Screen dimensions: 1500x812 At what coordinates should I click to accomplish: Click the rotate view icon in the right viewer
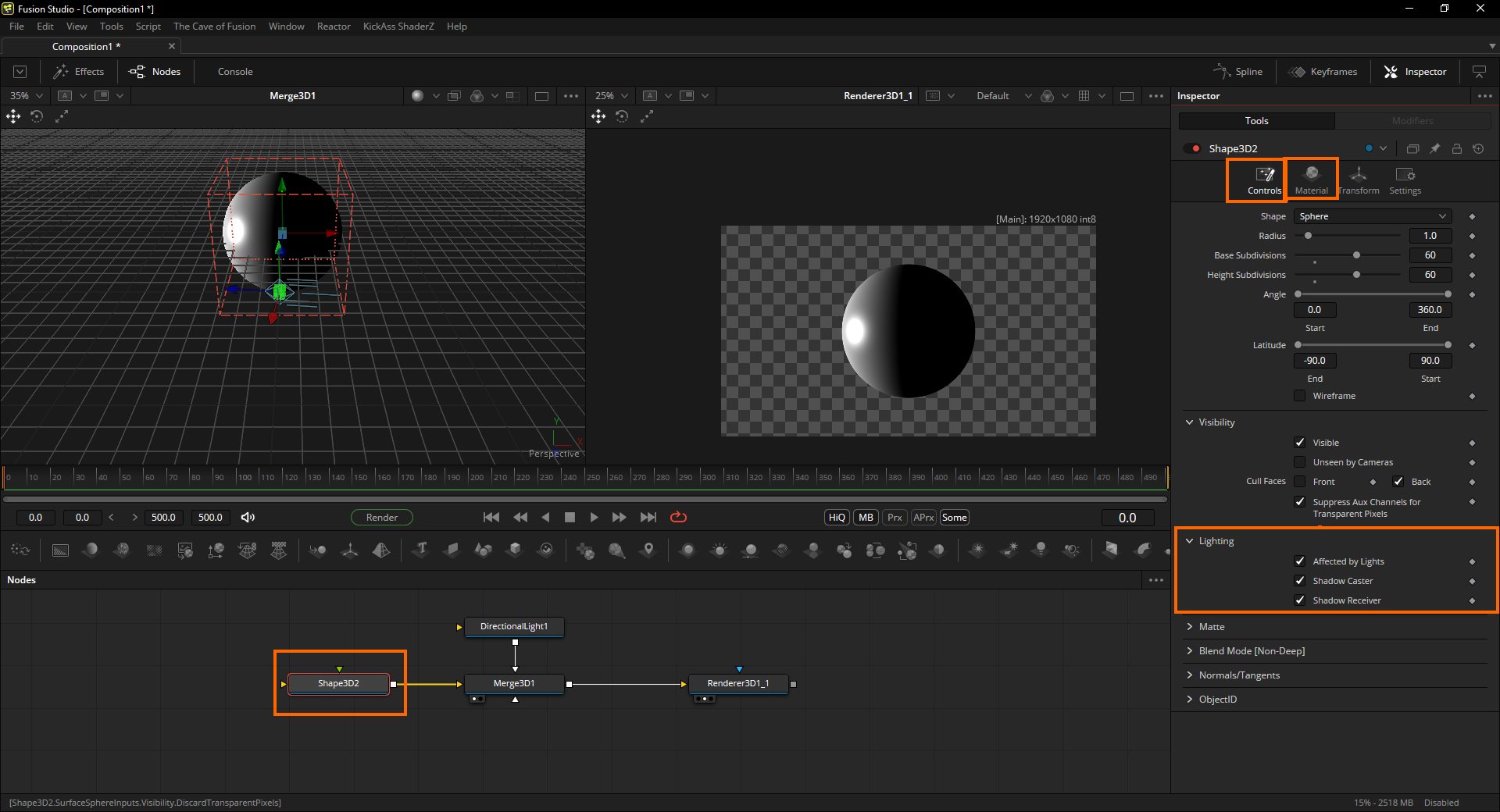(x=622, y=116)
